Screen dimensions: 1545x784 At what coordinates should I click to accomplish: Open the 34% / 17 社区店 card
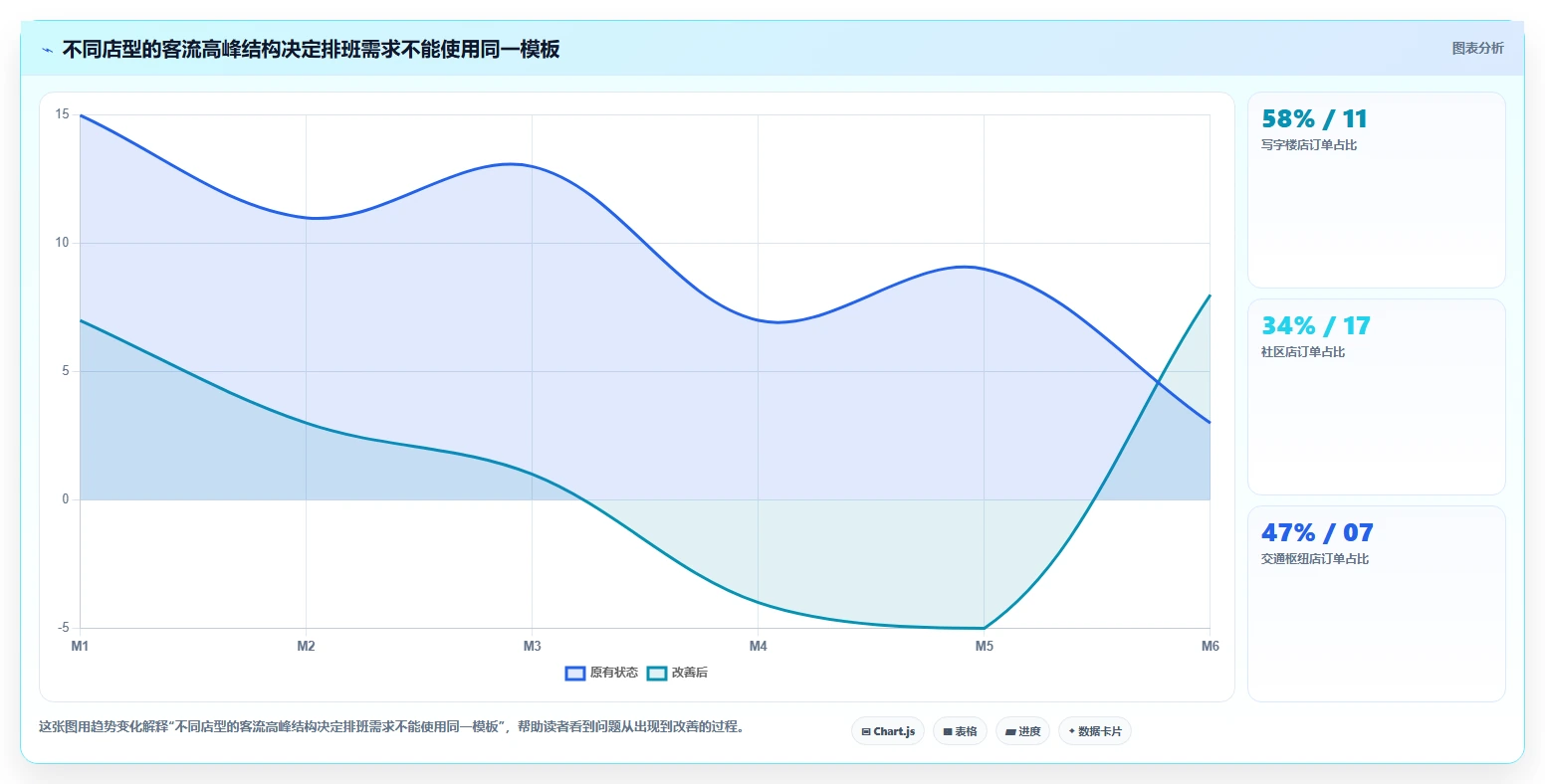(1376, 397)
